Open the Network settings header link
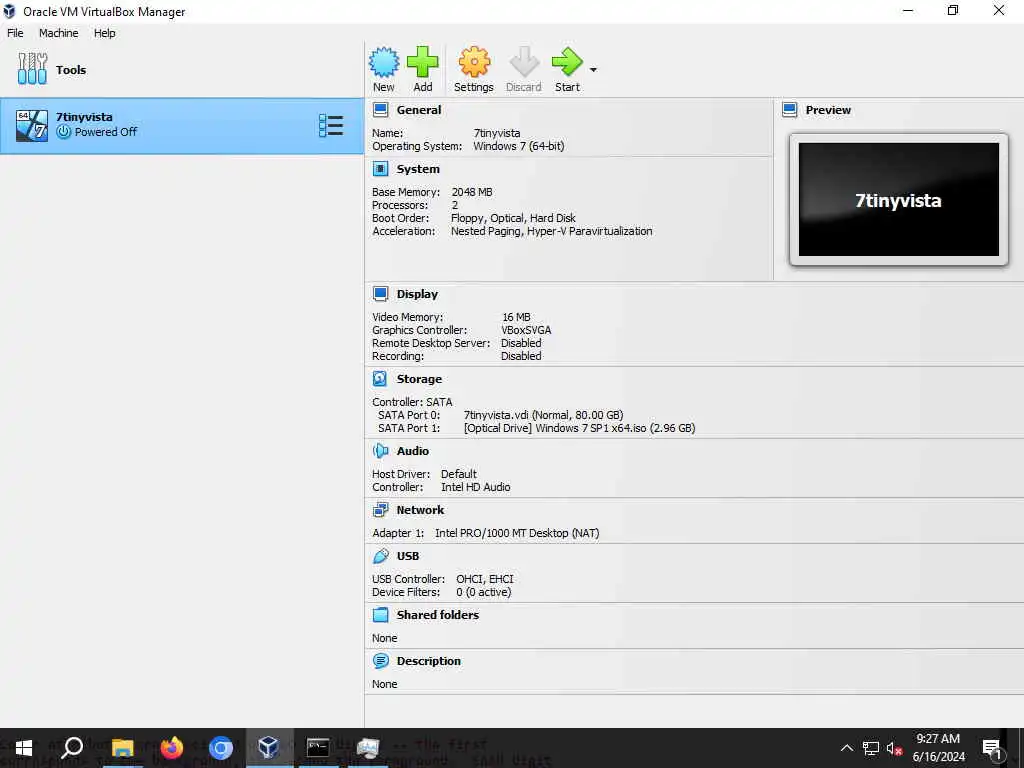Viewport: 1024px width, 768px height. 420,510
